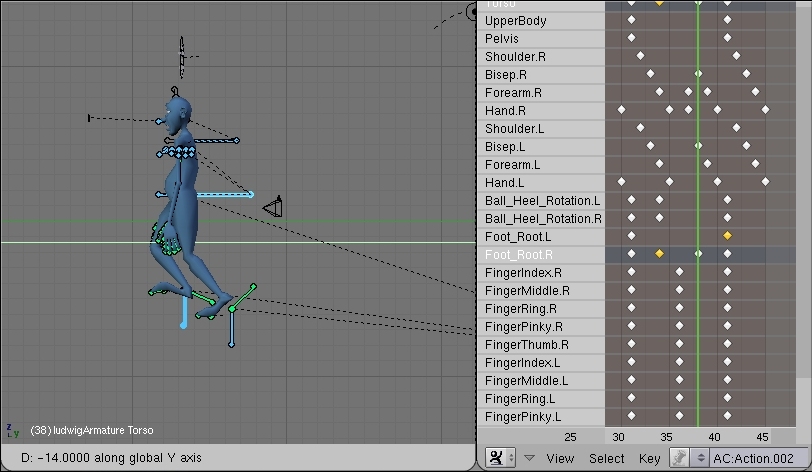Click the camera object in the 3D view
The width and height of the screenshot is (812, 472).
273,207
